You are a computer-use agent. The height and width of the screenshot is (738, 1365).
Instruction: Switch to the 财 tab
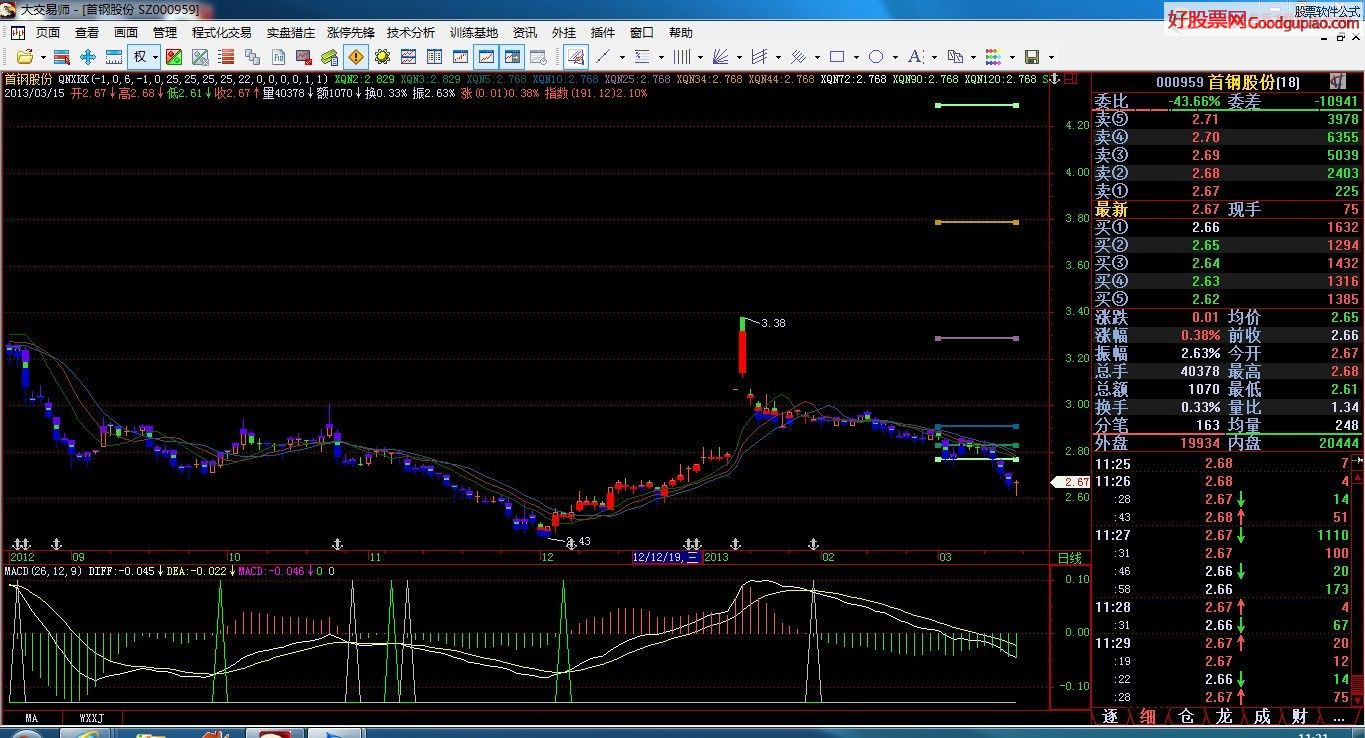pos(1300,717)
